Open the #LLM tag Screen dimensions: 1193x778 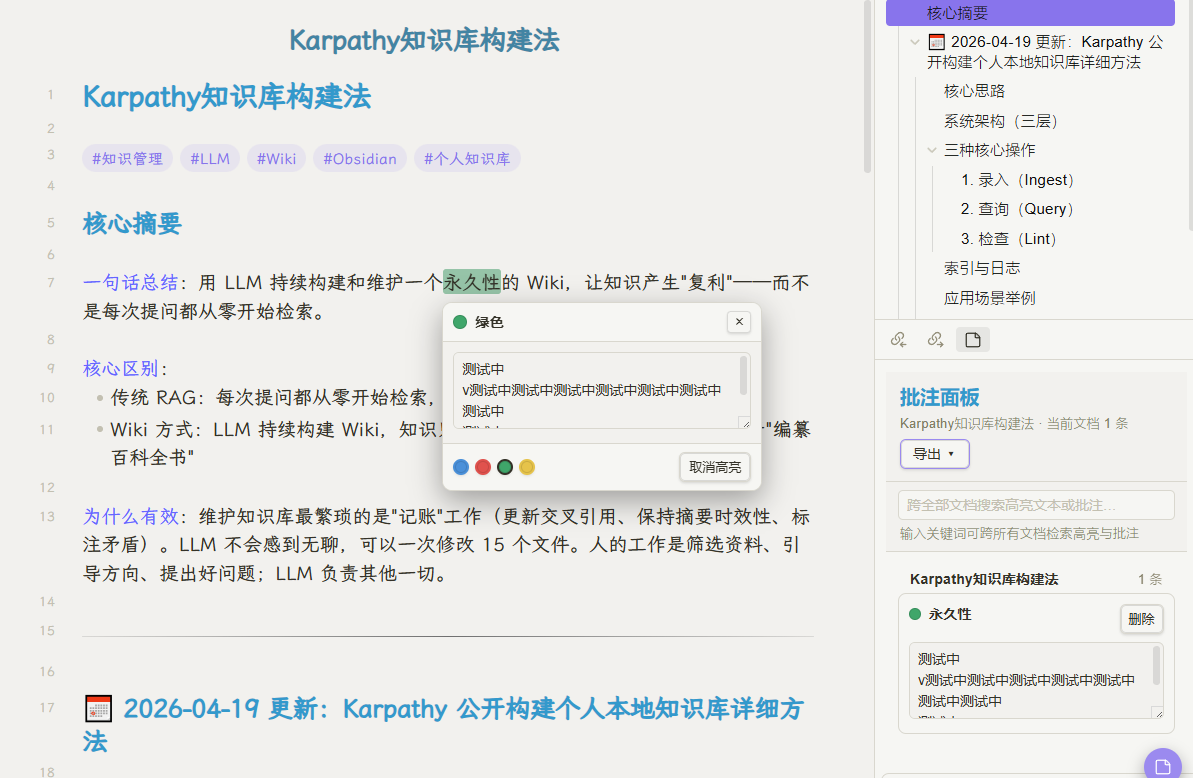(210, 158)
